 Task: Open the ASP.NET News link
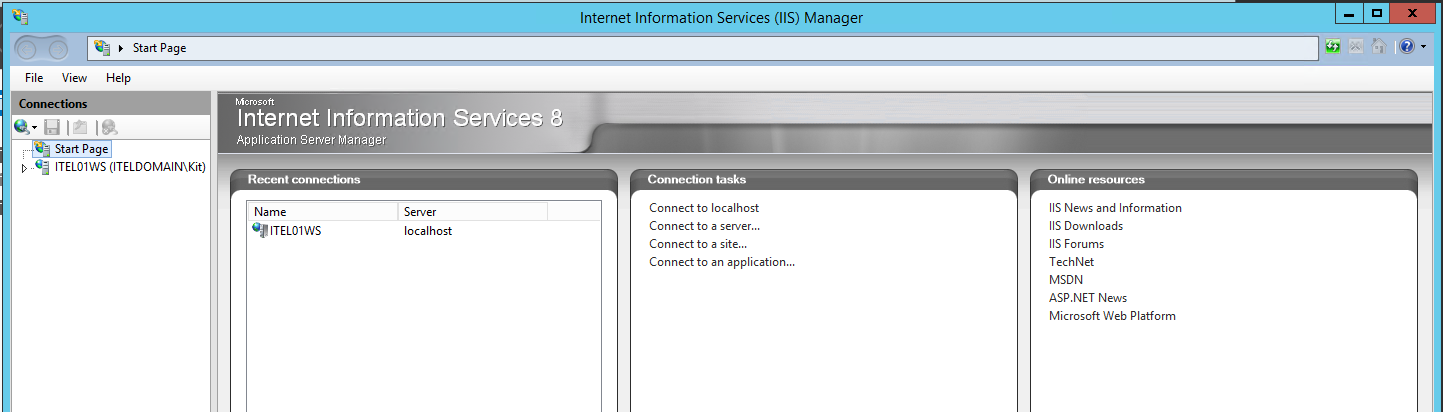coord(1088,298)
